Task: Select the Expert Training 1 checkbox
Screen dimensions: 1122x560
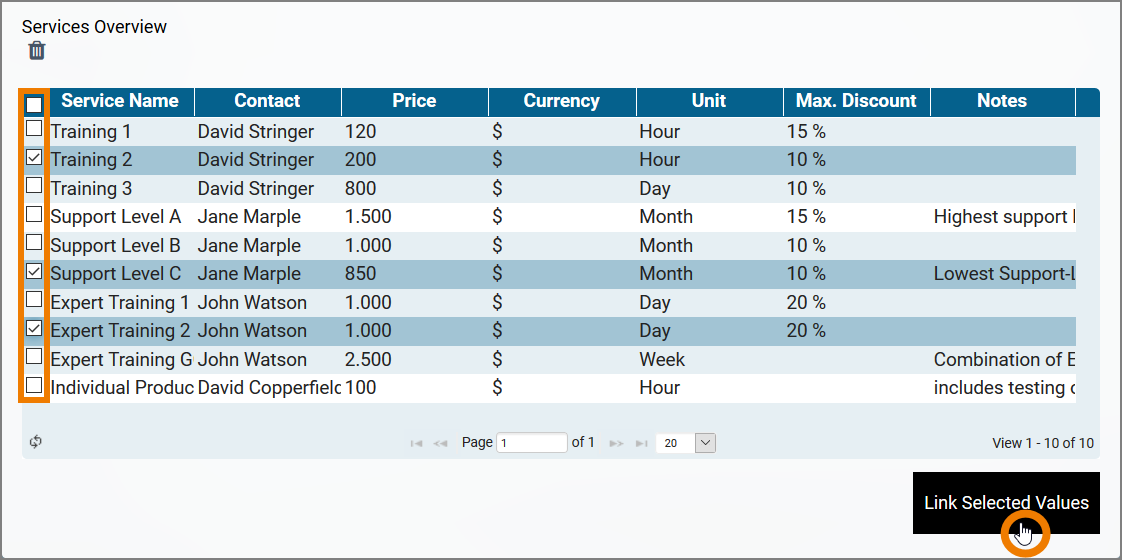Action: pyautogui.click(x=34, y=300)
